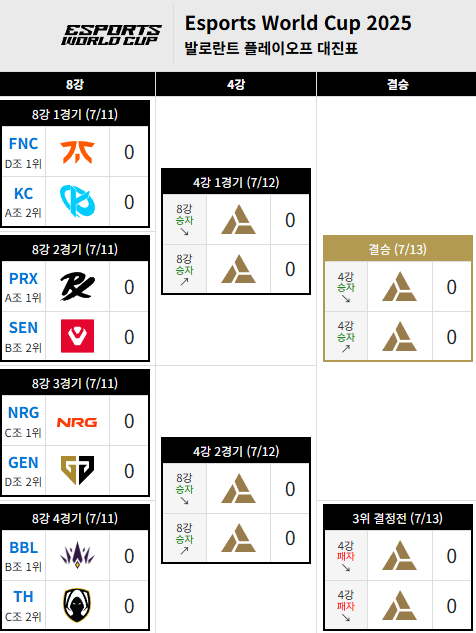Click the 3위 결정전 (7/13) header
Screen dimensions: 476x633
pyautogui.click(x=398, y=518)
